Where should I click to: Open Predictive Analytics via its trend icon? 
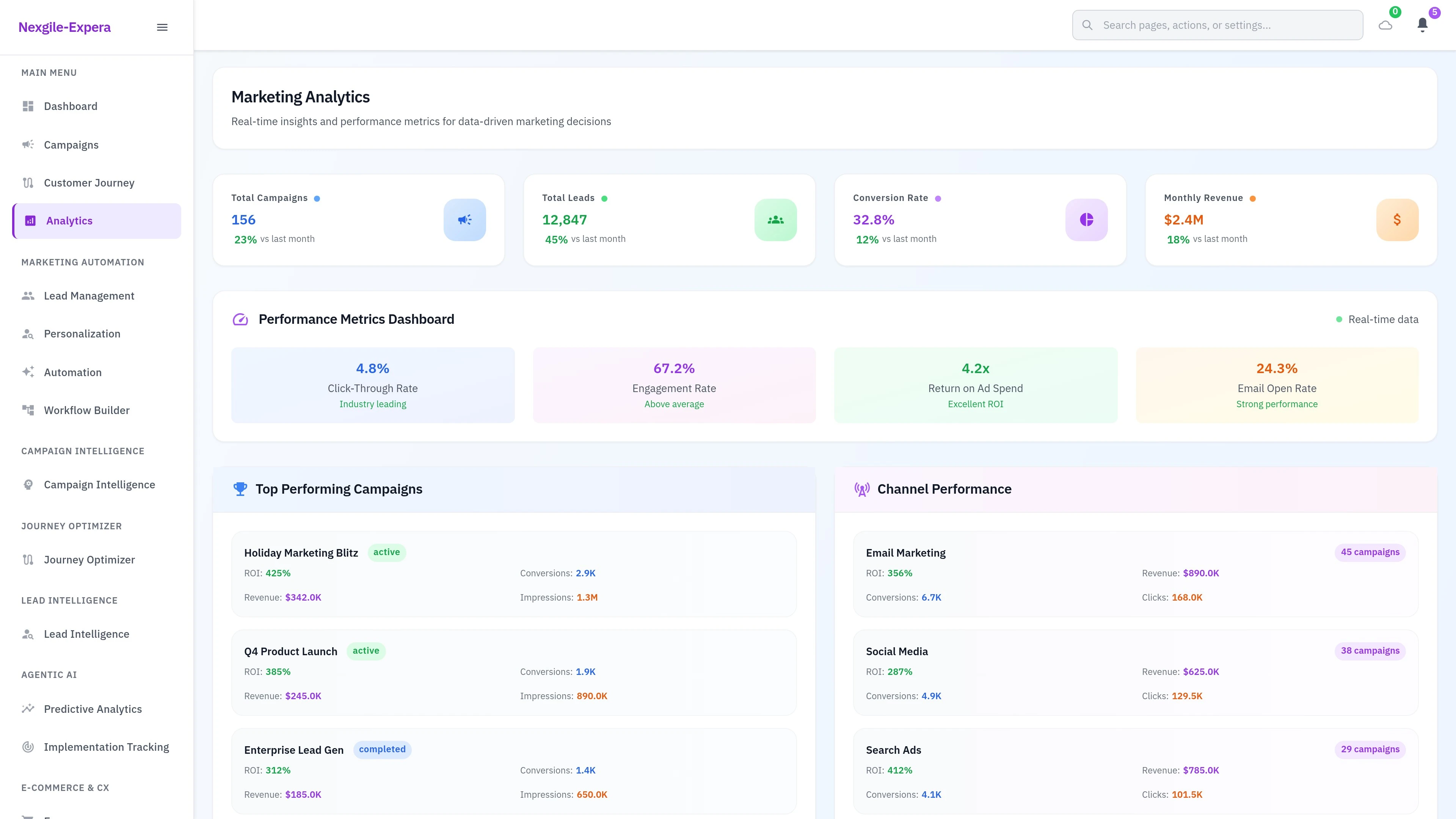[x=28, y=708]
